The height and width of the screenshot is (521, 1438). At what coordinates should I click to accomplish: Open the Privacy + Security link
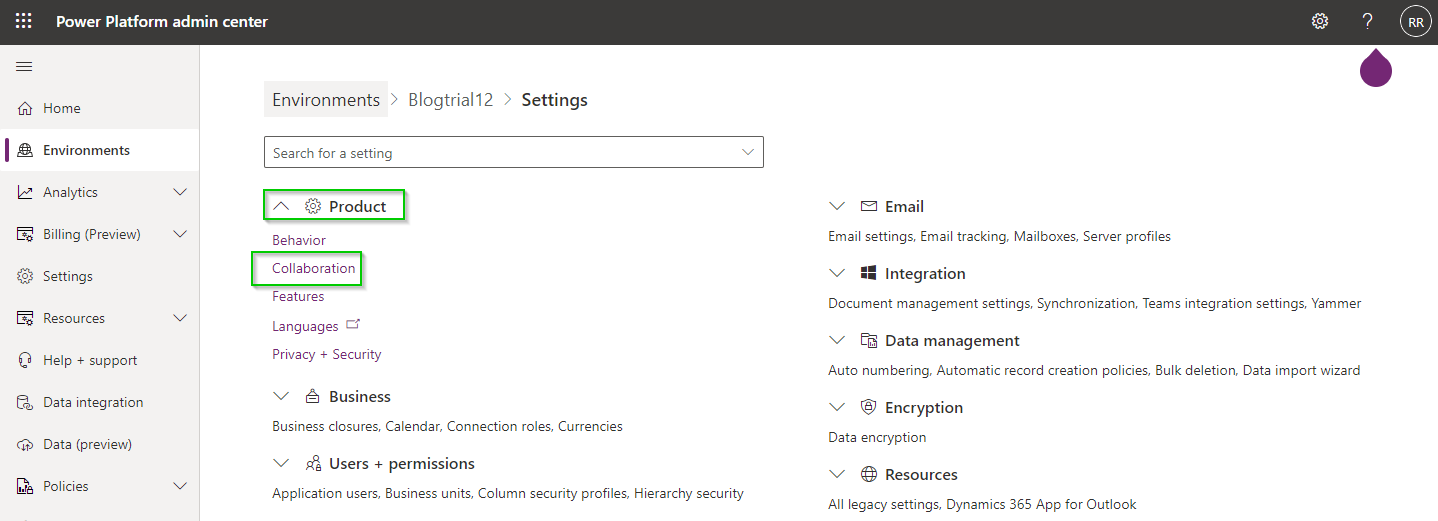point(327,354)
